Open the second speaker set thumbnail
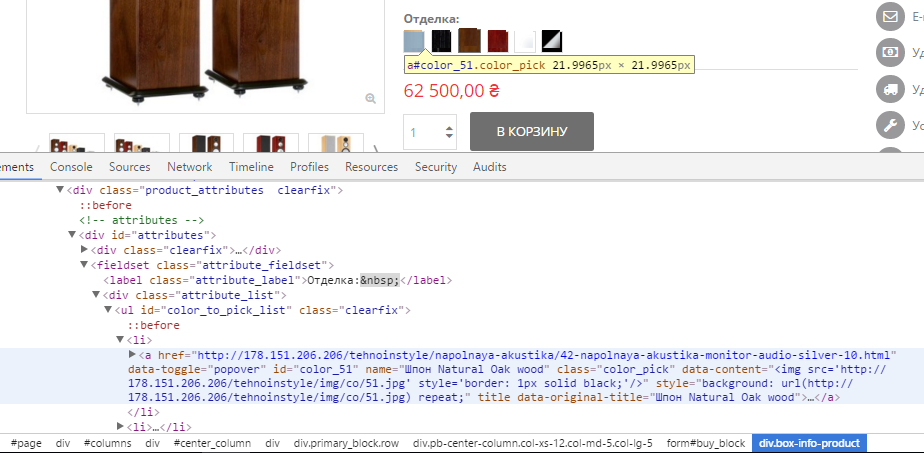924x453 pixels. (x=141, y=143)
